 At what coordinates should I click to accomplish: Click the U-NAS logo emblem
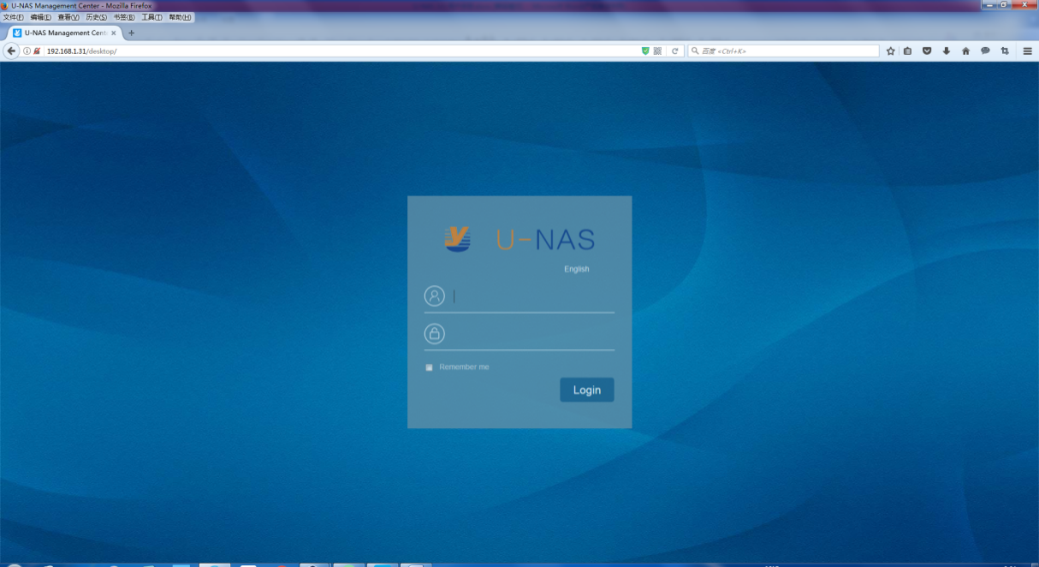click(x=457, y=239)
